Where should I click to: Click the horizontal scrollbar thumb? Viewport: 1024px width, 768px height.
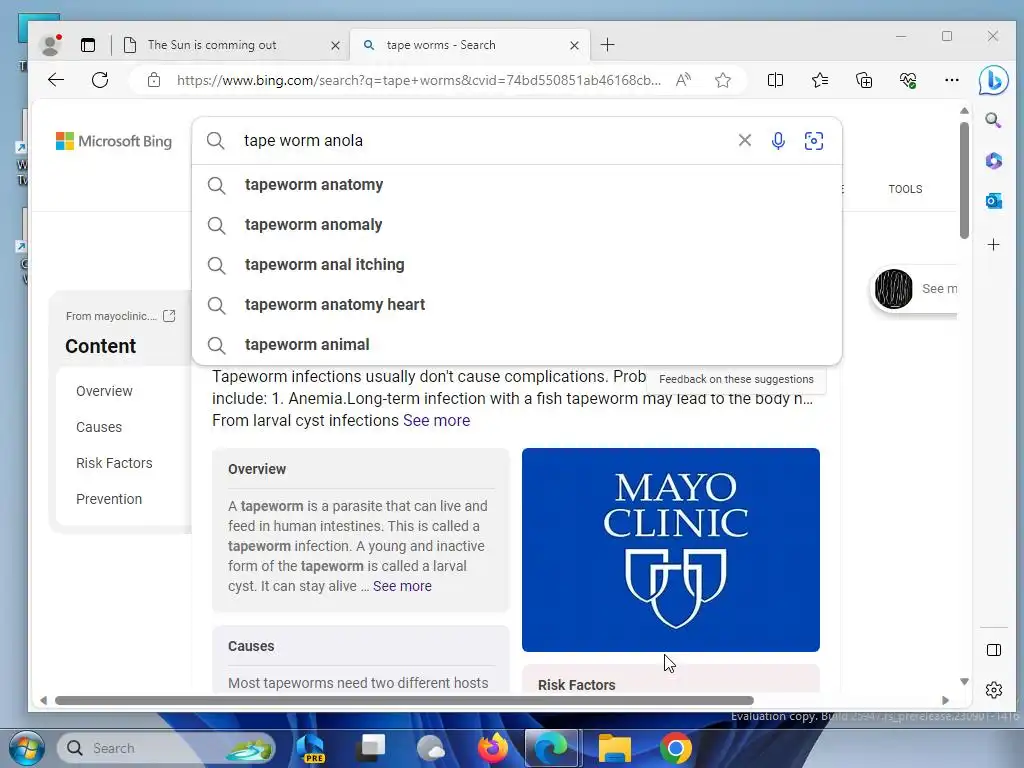click(x=404, y=701)
